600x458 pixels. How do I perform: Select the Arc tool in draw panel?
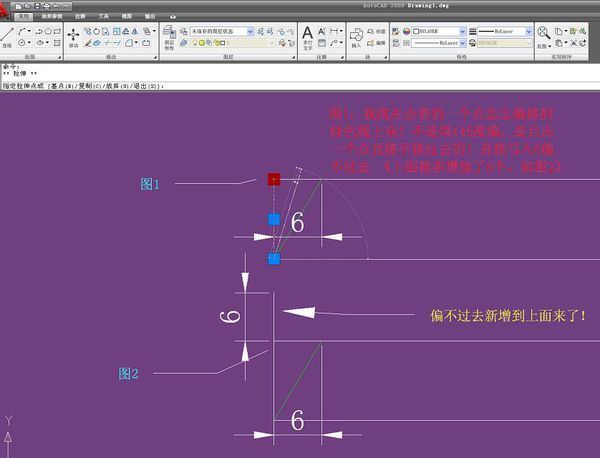[22, 31]
